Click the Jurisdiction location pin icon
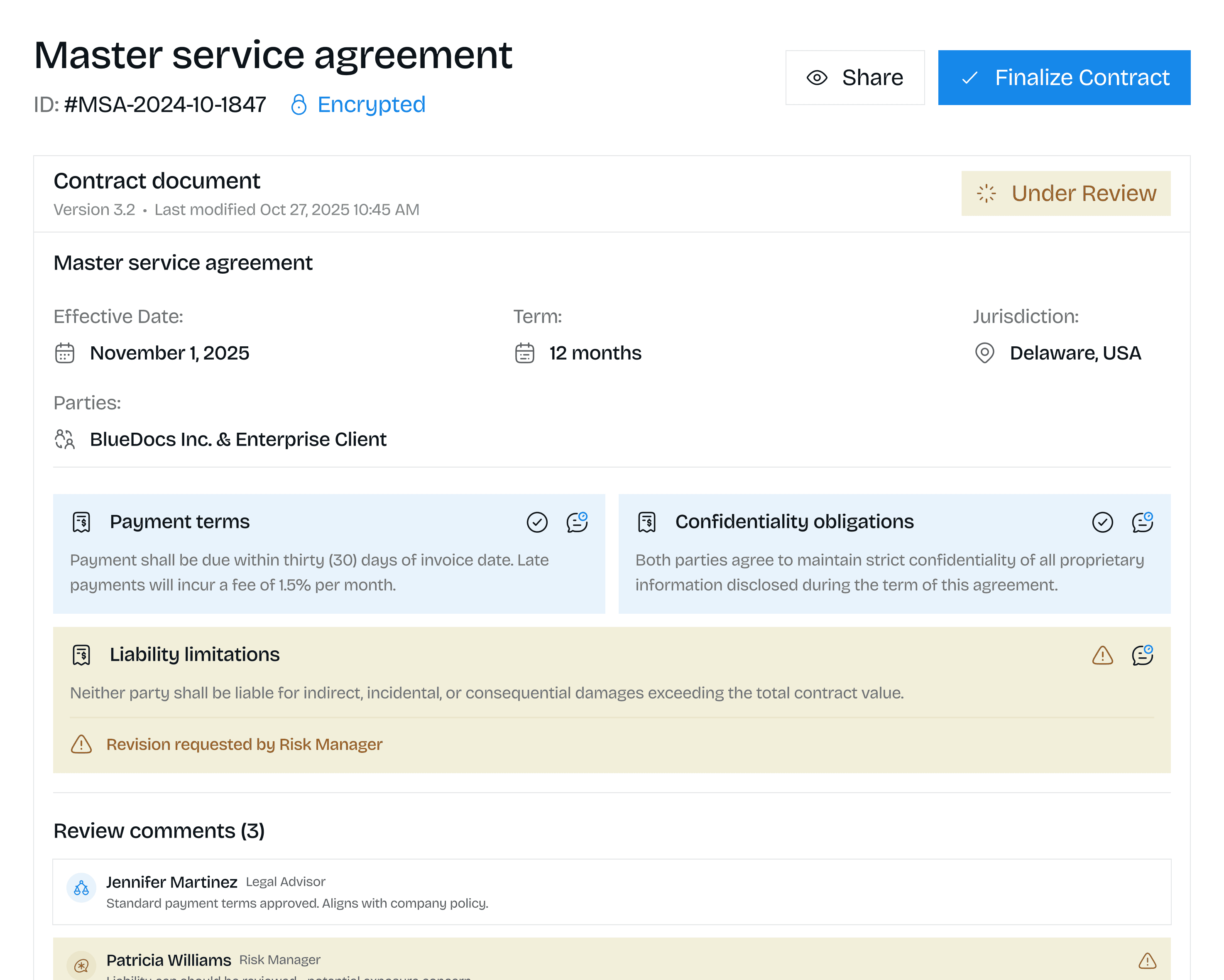 pos(984,353)
